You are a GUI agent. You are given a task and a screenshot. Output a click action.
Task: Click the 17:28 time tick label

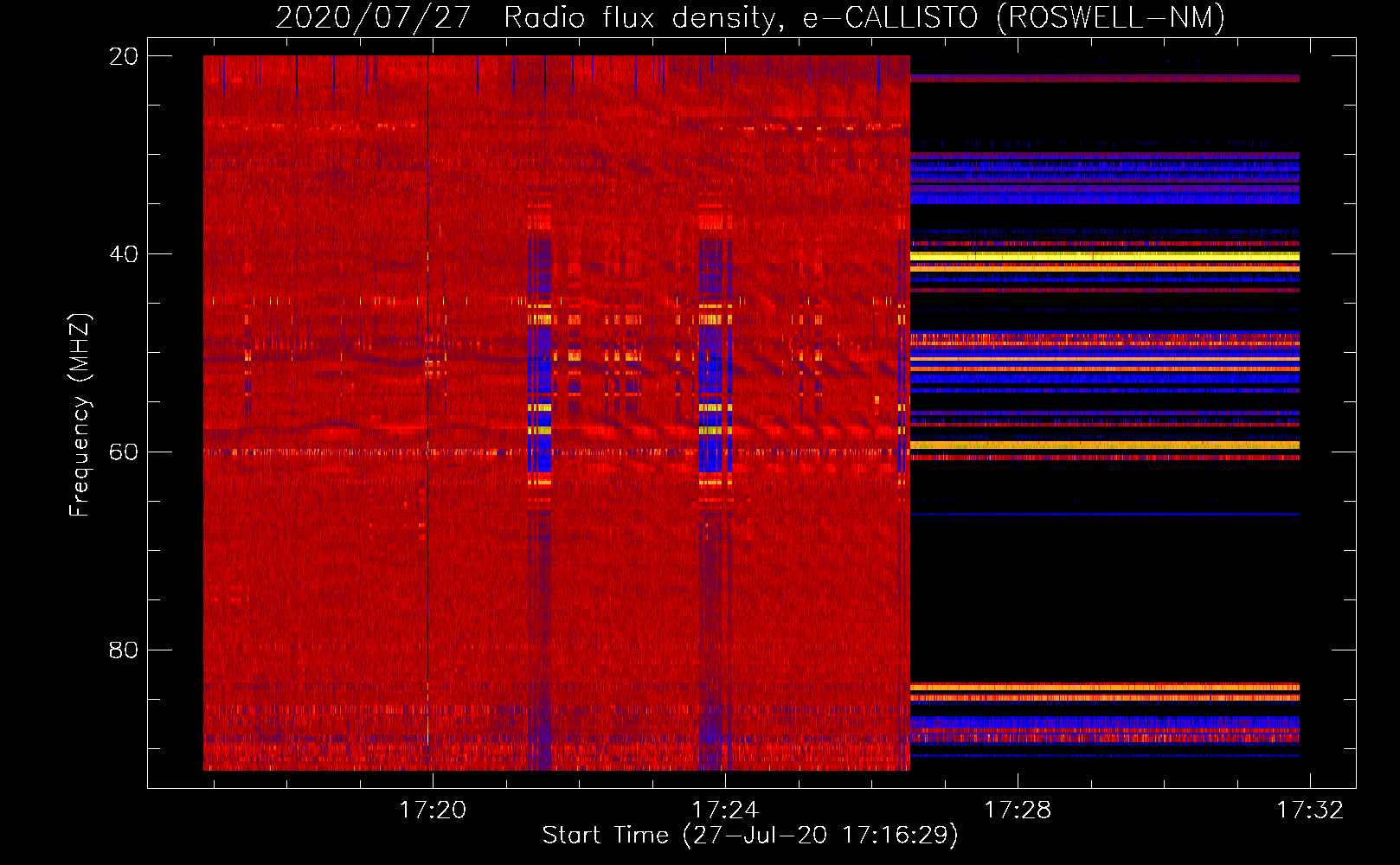click(x=1018, y=810)
